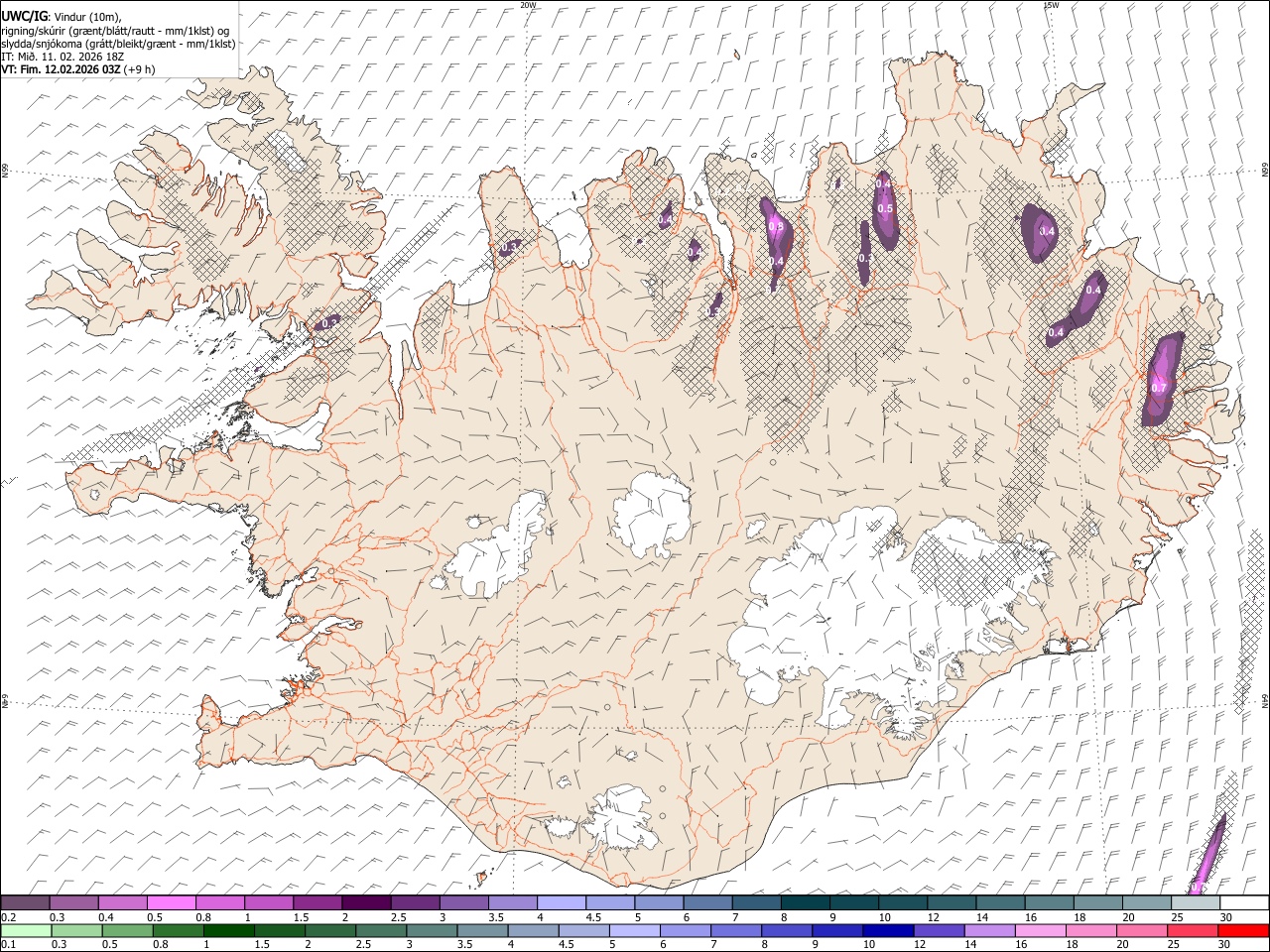Click the 0.7 snowfall value in east Iceland
1270x952 pixels.
tap(1159, 388)
